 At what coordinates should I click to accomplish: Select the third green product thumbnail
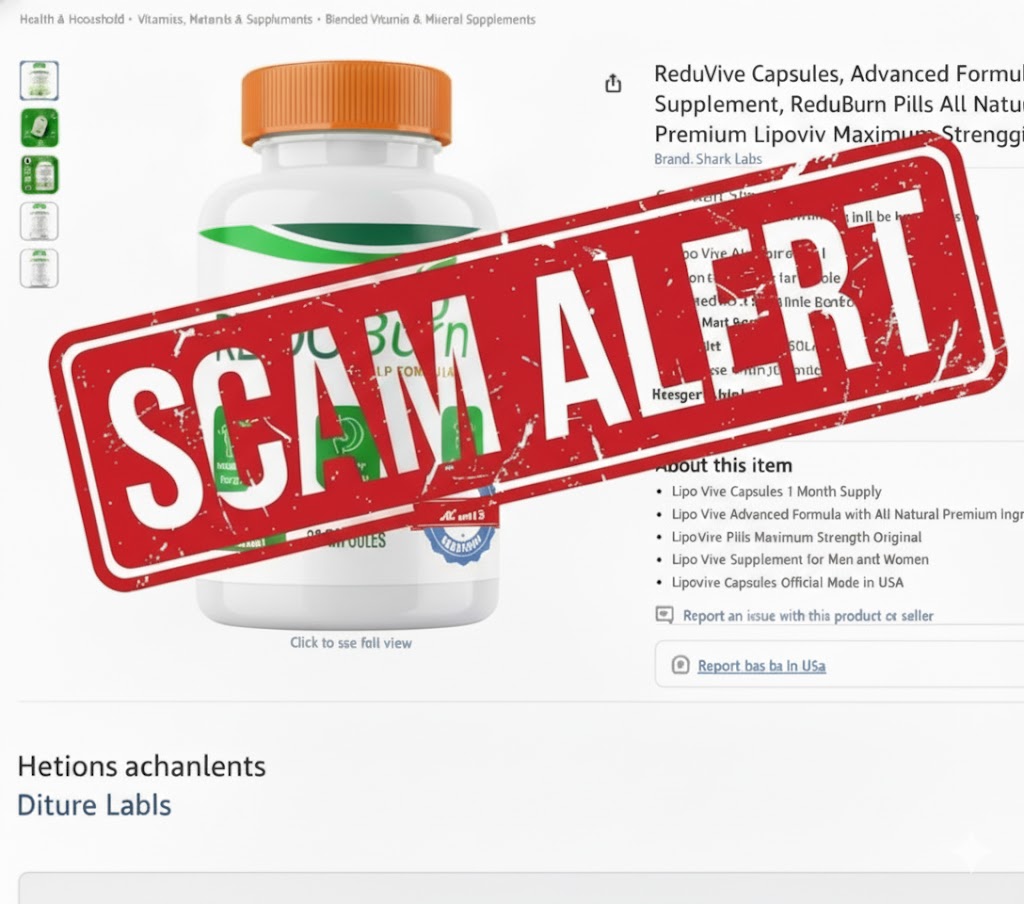click(x=39, y=174)
